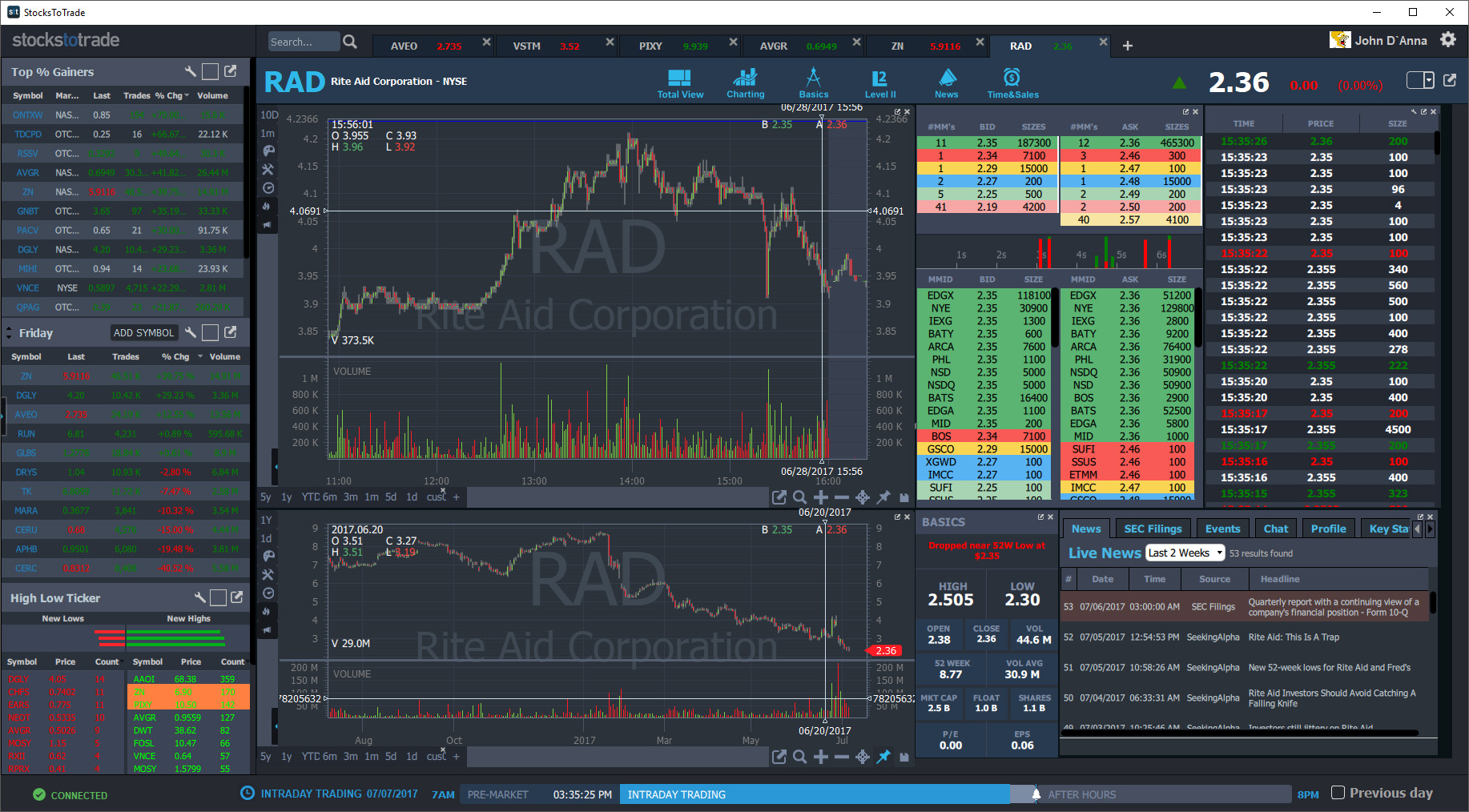Pop out the Top % Gainers panel
The image size is (1469, 812).
point(231,71)
